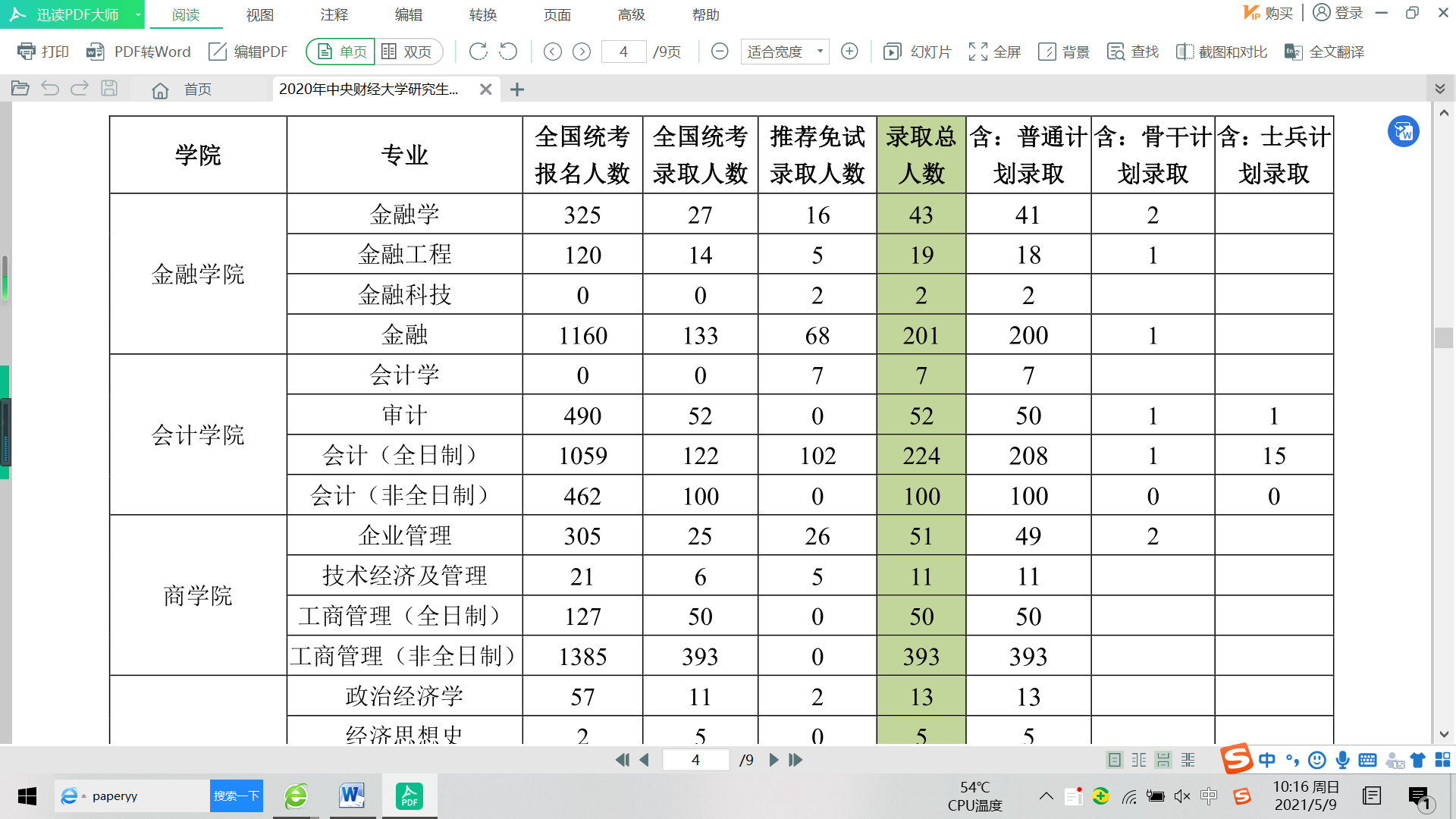1456x819 pixels.
Task: Show hidden system tray icons
Action: point(1046,796)
